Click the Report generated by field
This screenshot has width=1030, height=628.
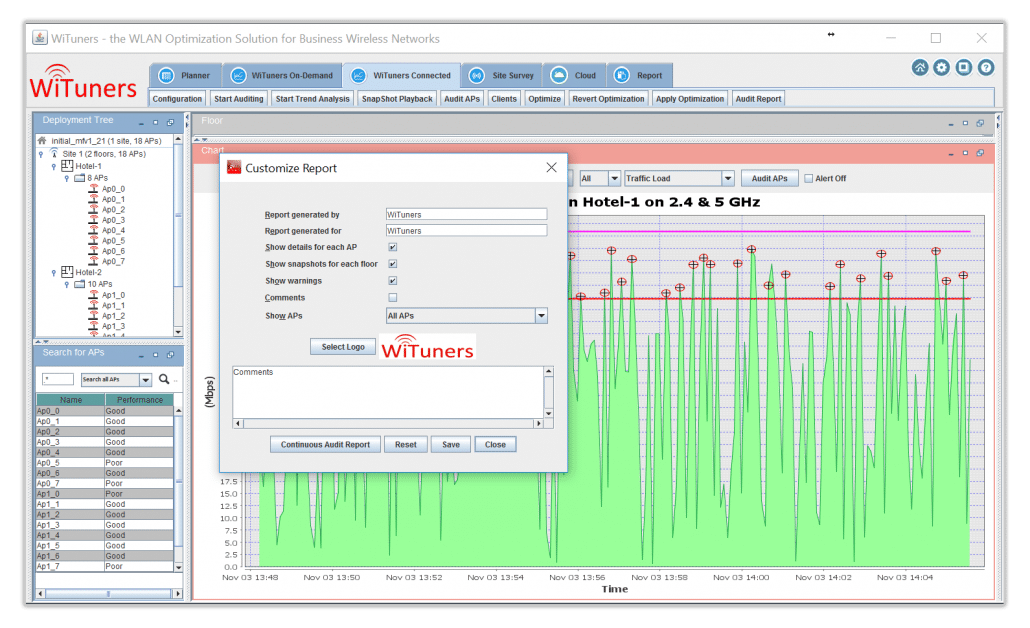coord(466,214)
